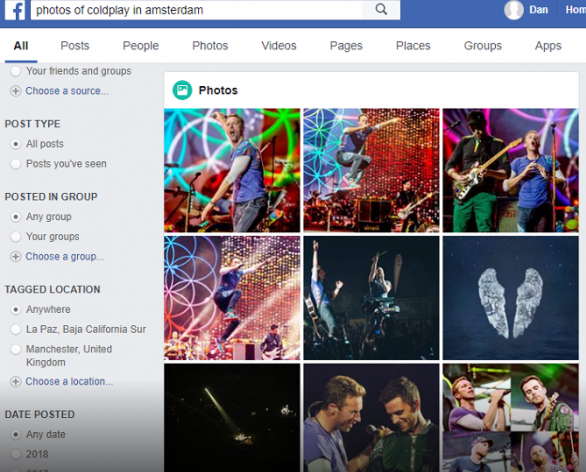Switch to the People tab

pos(141,46)
